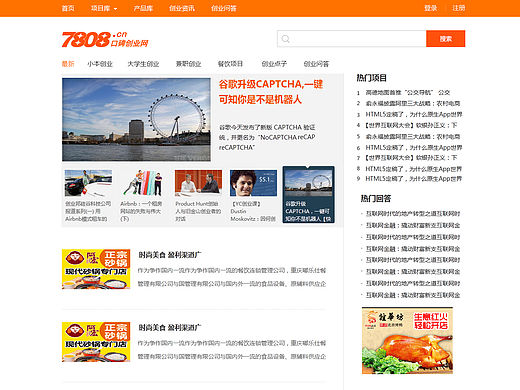Open 创业问答 in the orange top bar

(224, 8)
